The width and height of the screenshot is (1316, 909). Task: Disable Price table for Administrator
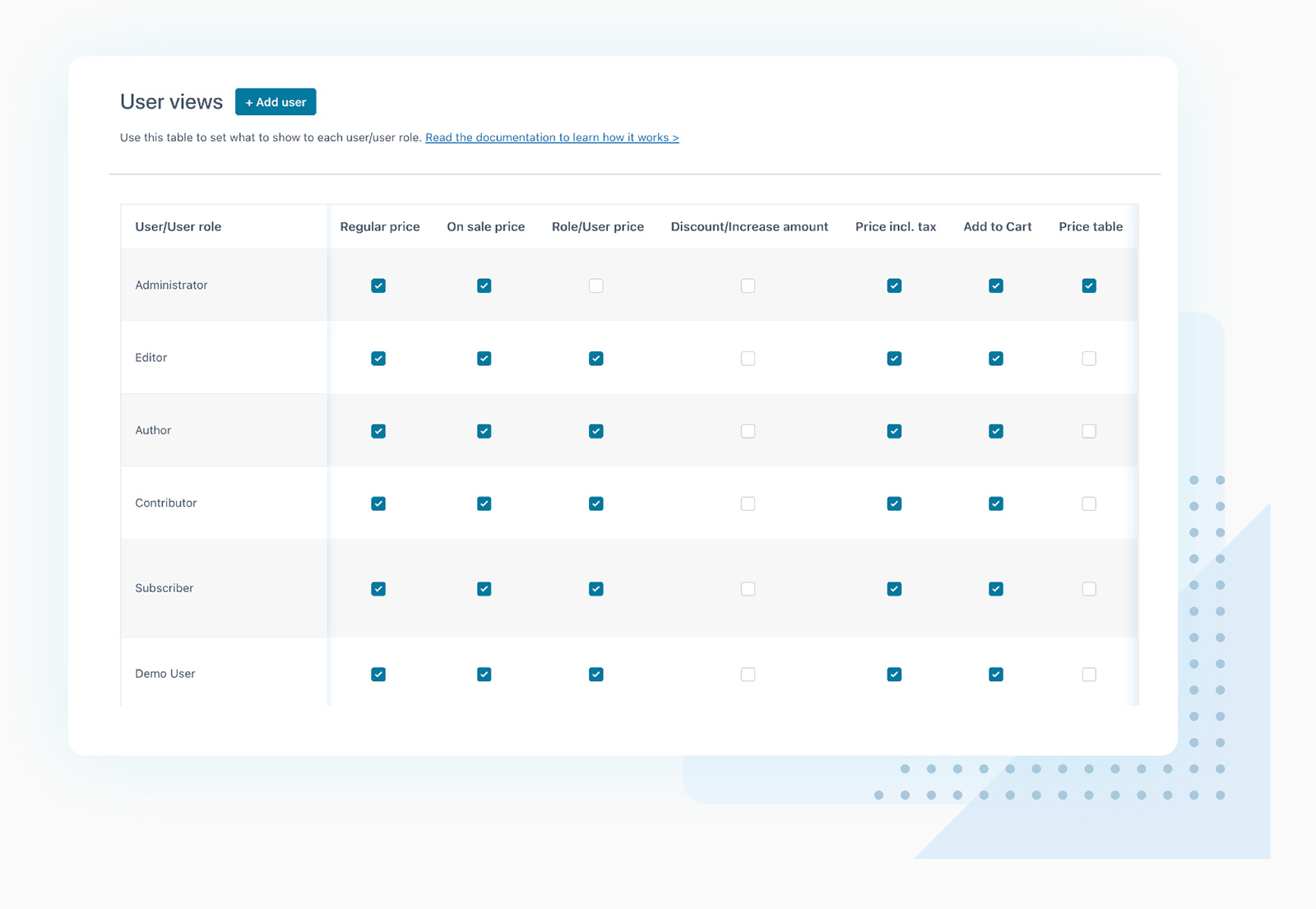1089,285
